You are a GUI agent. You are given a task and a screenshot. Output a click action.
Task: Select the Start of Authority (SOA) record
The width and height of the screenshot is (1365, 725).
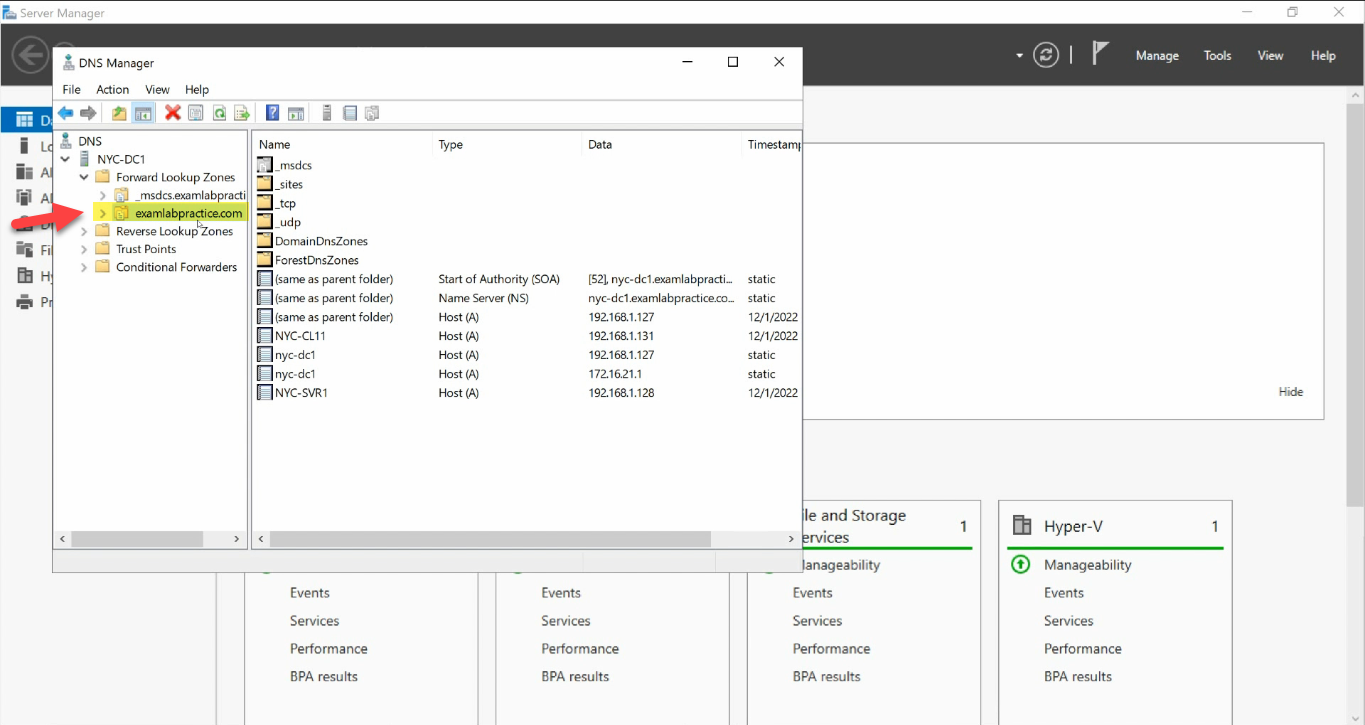[527, 279]
